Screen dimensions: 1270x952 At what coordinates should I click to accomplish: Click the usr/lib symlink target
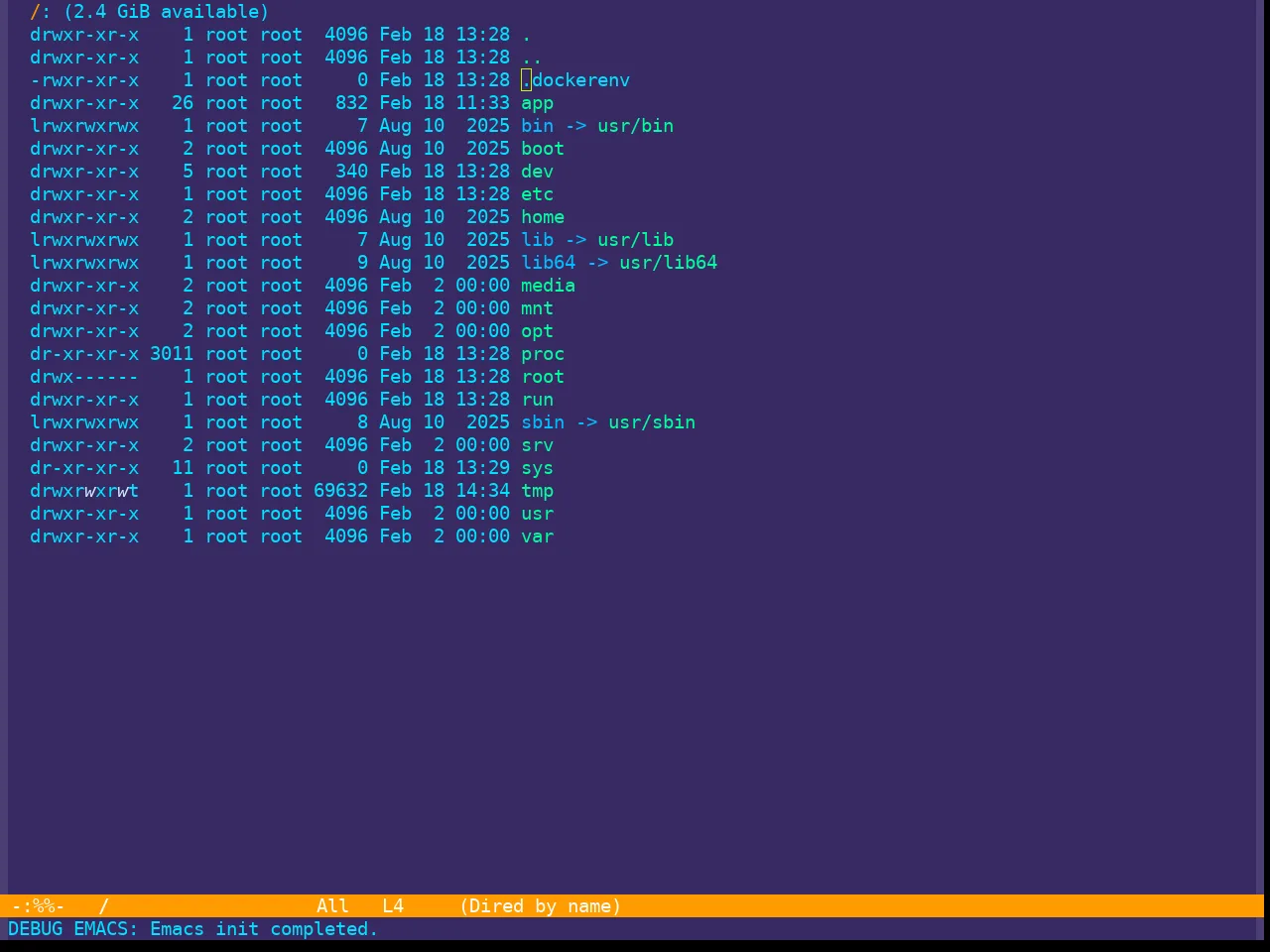point(636,240)
